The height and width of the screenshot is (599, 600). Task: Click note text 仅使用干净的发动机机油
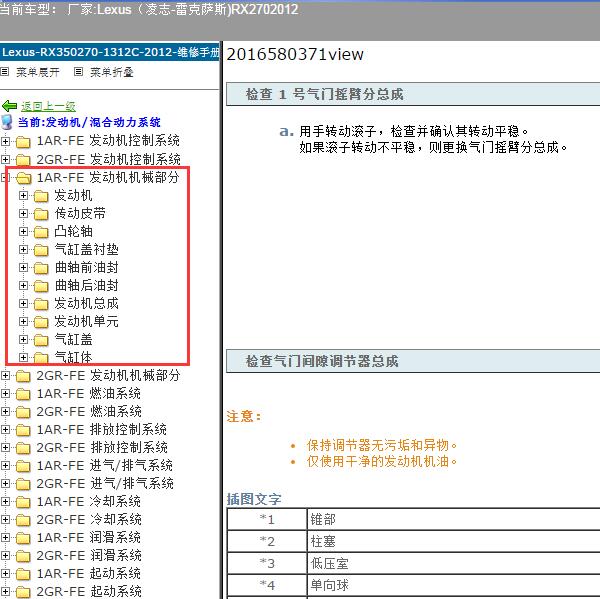[382, 462]
